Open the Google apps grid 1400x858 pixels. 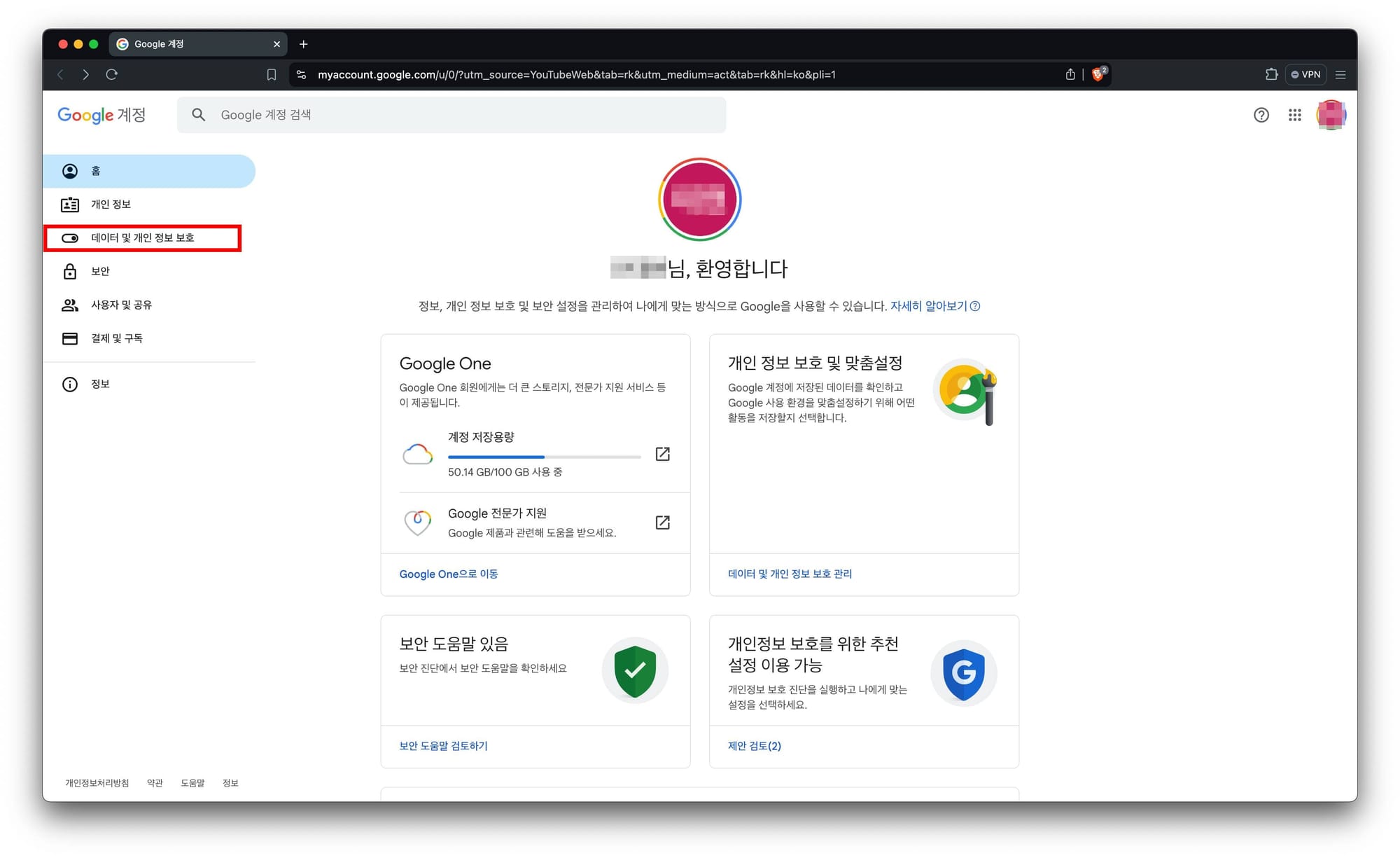tap(1294, 115)
